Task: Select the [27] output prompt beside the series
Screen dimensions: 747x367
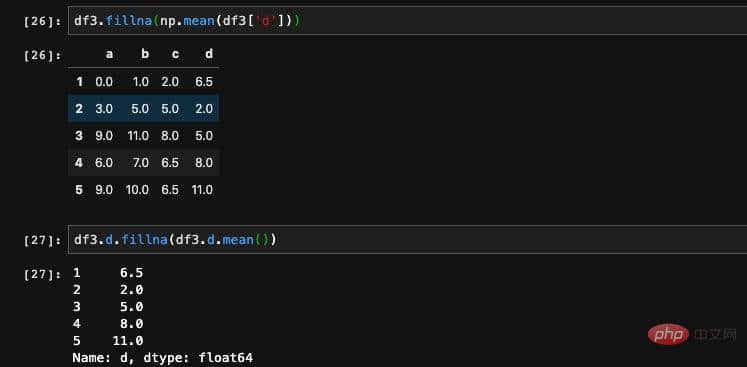Action: [x=42, y=274]
